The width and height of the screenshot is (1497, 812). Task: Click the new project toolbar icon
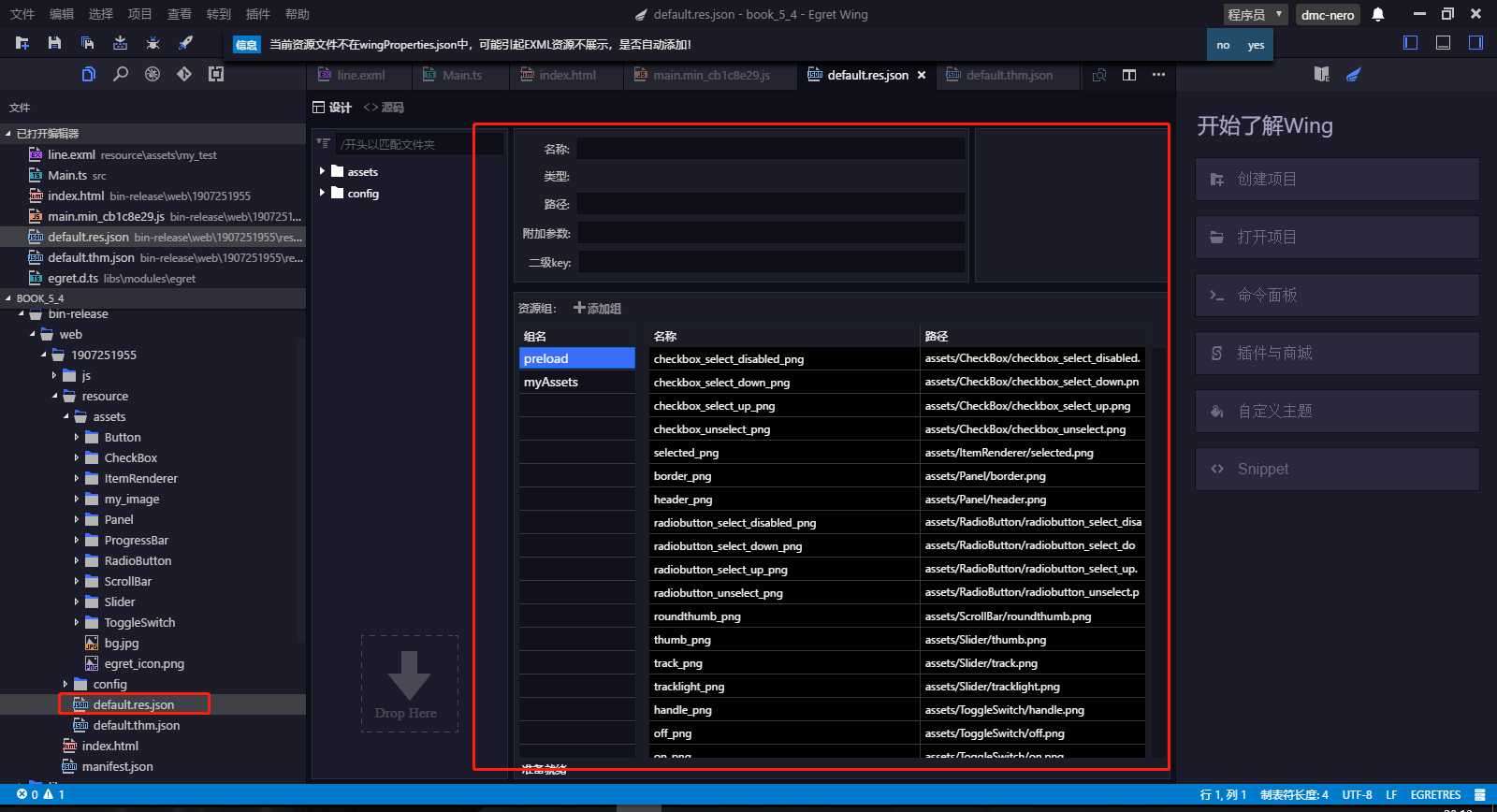(x=22, y=43)
